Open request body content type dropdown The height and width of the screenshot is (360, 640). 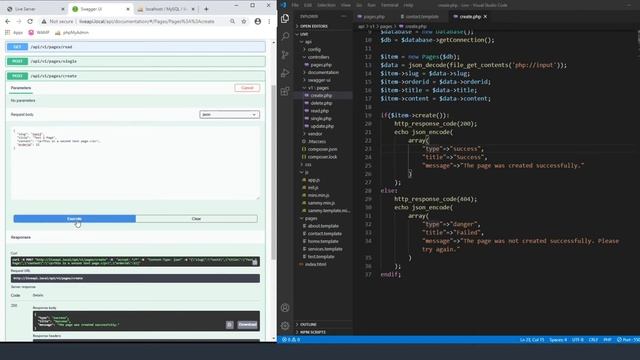point(229,115)
